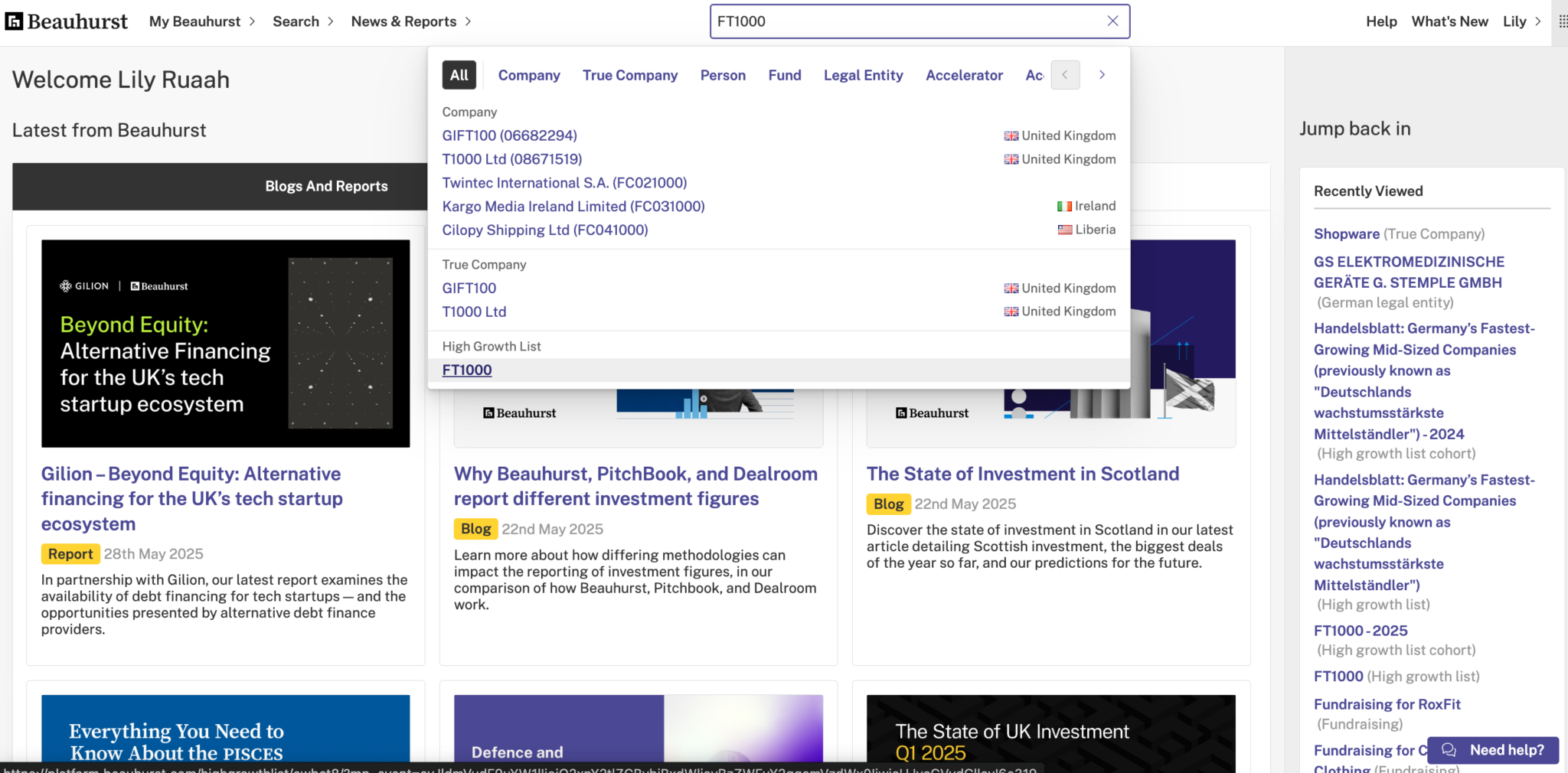
Task: Expand the Search menu
Action: [x=303, y=21]
